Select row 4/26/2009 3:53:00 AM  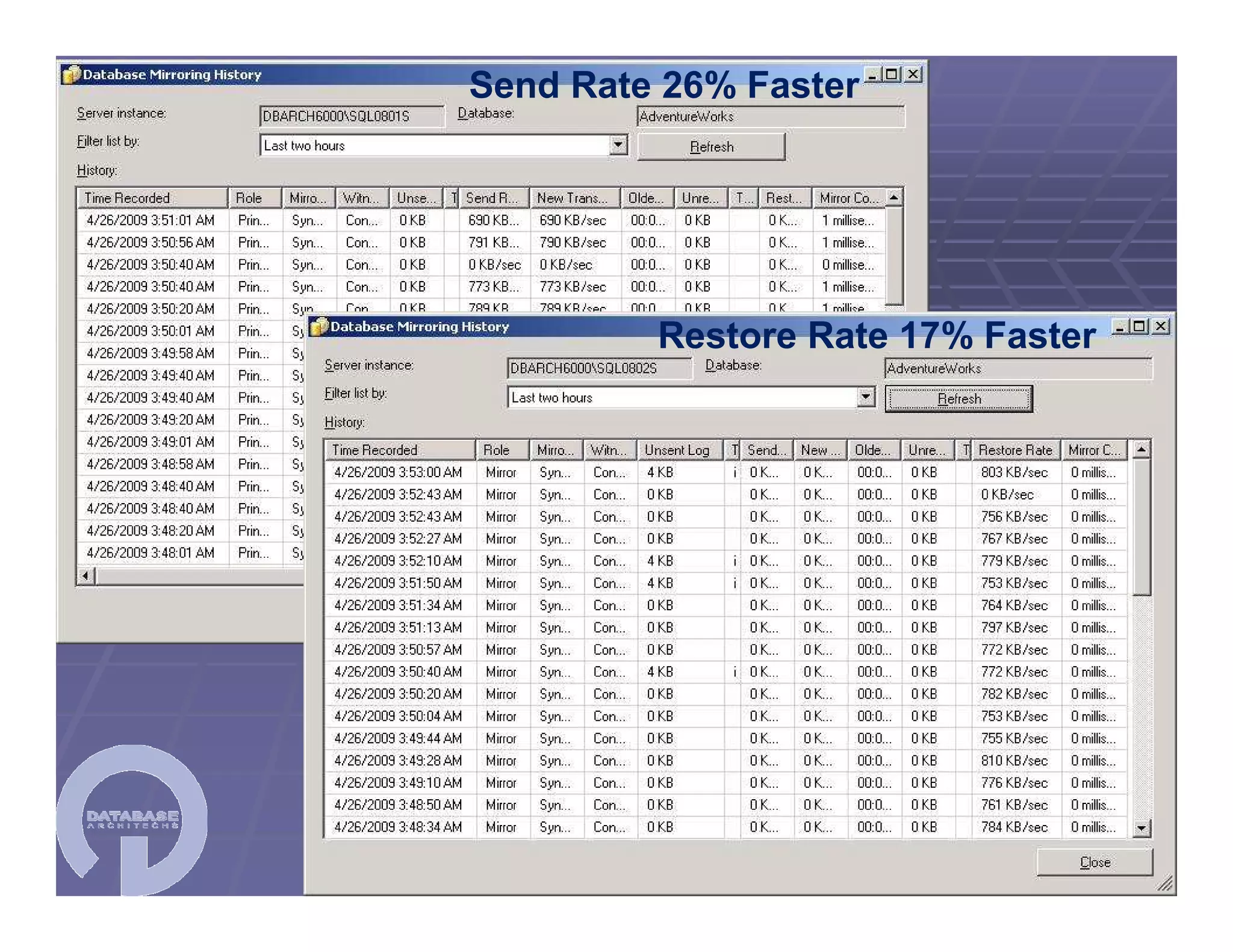point(725,472)
